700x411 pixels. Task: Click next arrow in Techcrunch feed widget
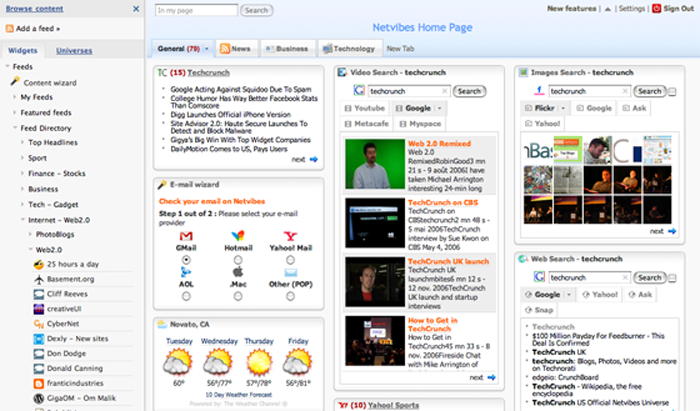[x=312, y=159]
